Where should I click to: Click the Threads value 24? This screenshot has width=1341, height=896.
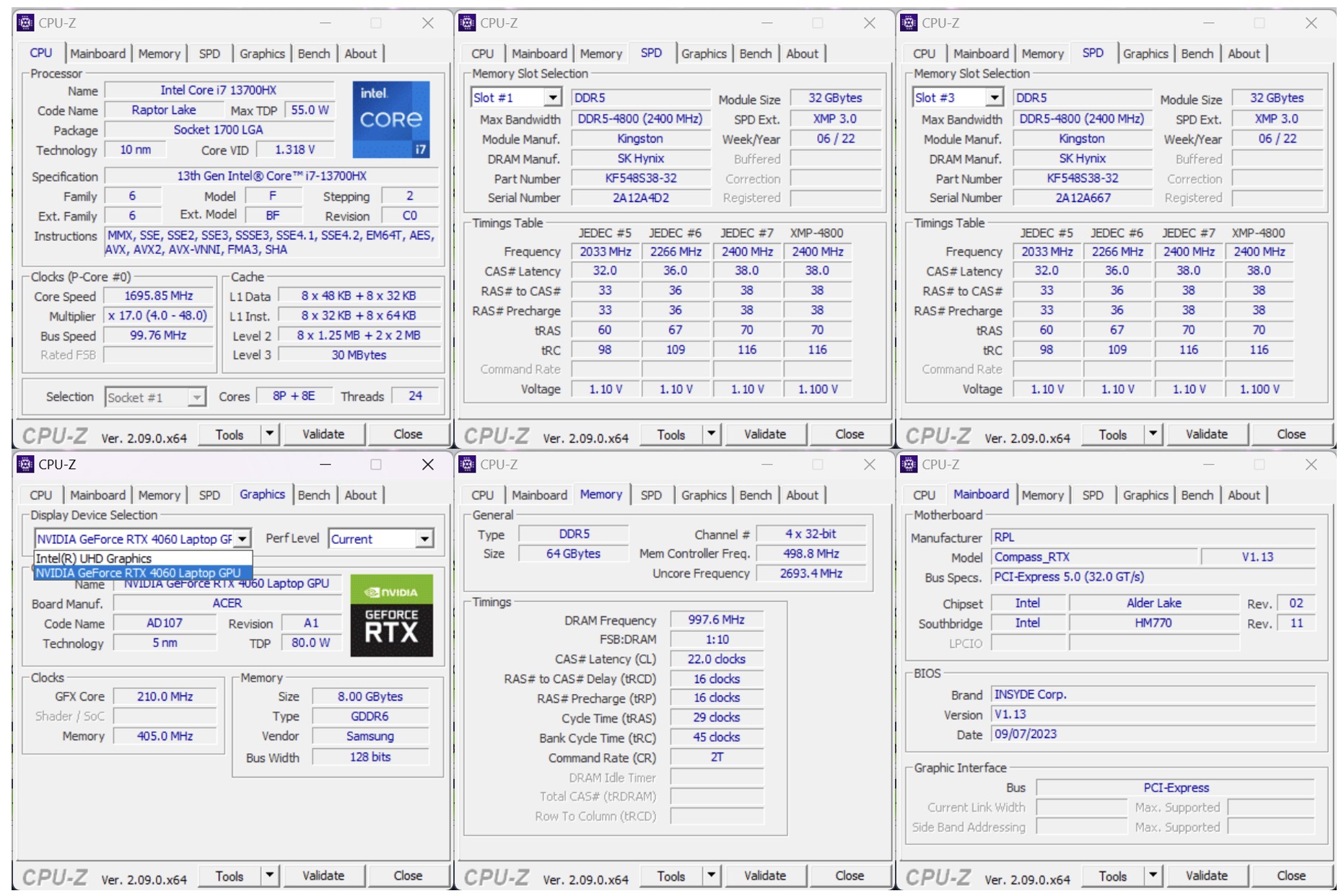coord(416,396)
